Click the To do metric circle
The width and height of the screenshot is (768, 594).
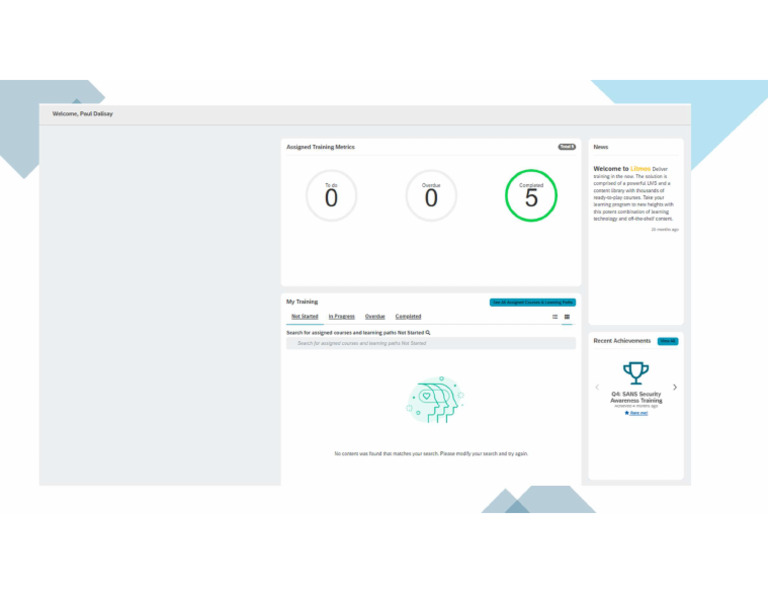pos(331,195)
